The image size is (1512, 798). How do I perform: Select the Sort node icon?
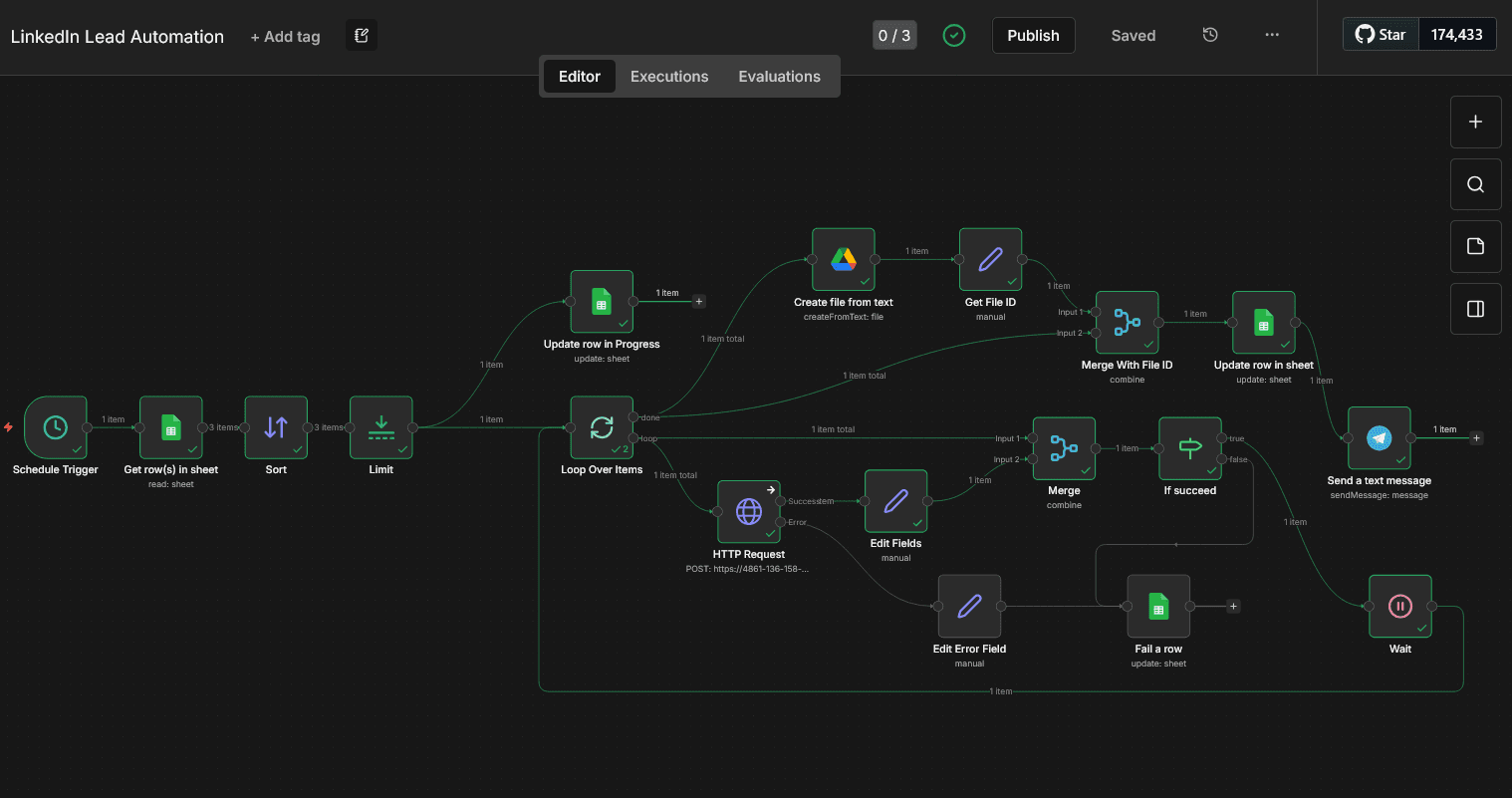[x=276, y=427]
